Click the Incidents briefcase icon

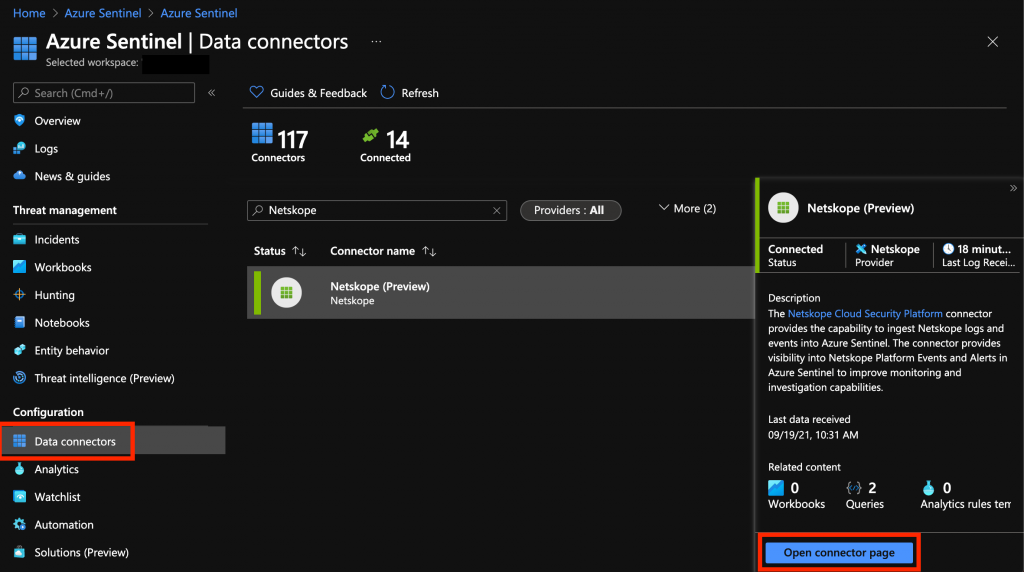[x=20, y=239]
